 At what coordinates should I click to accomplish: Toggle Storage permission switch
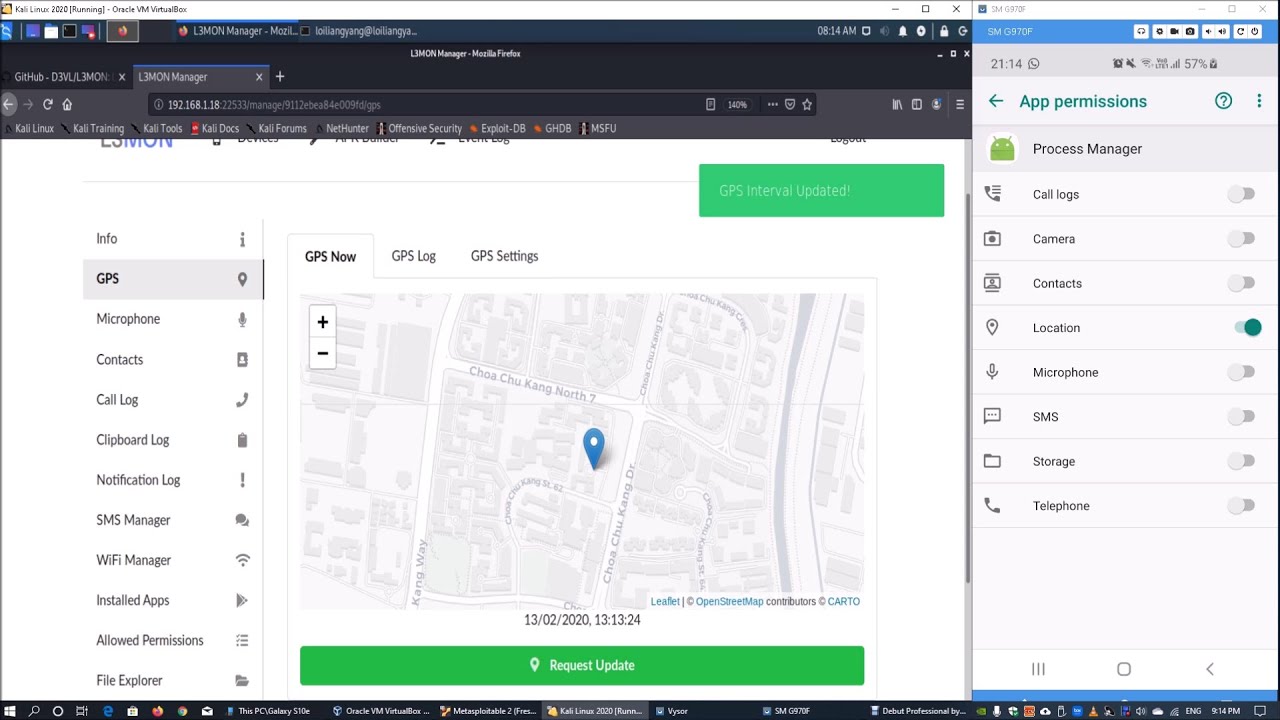[1242, 461]
